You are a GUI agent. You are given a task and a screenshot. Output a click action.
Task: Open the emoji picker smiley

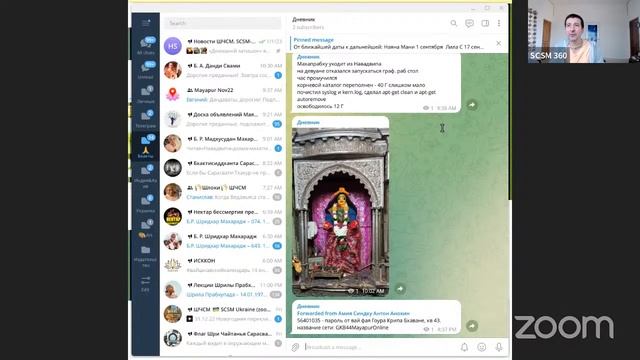pos(482,347)
